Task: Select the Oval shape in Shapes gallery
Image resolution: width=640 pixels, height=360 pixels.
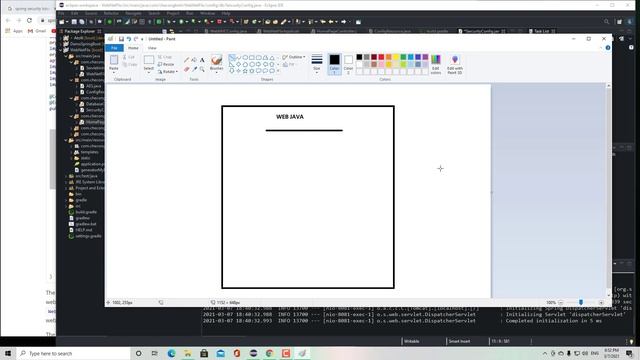Action: click(245, 58)
